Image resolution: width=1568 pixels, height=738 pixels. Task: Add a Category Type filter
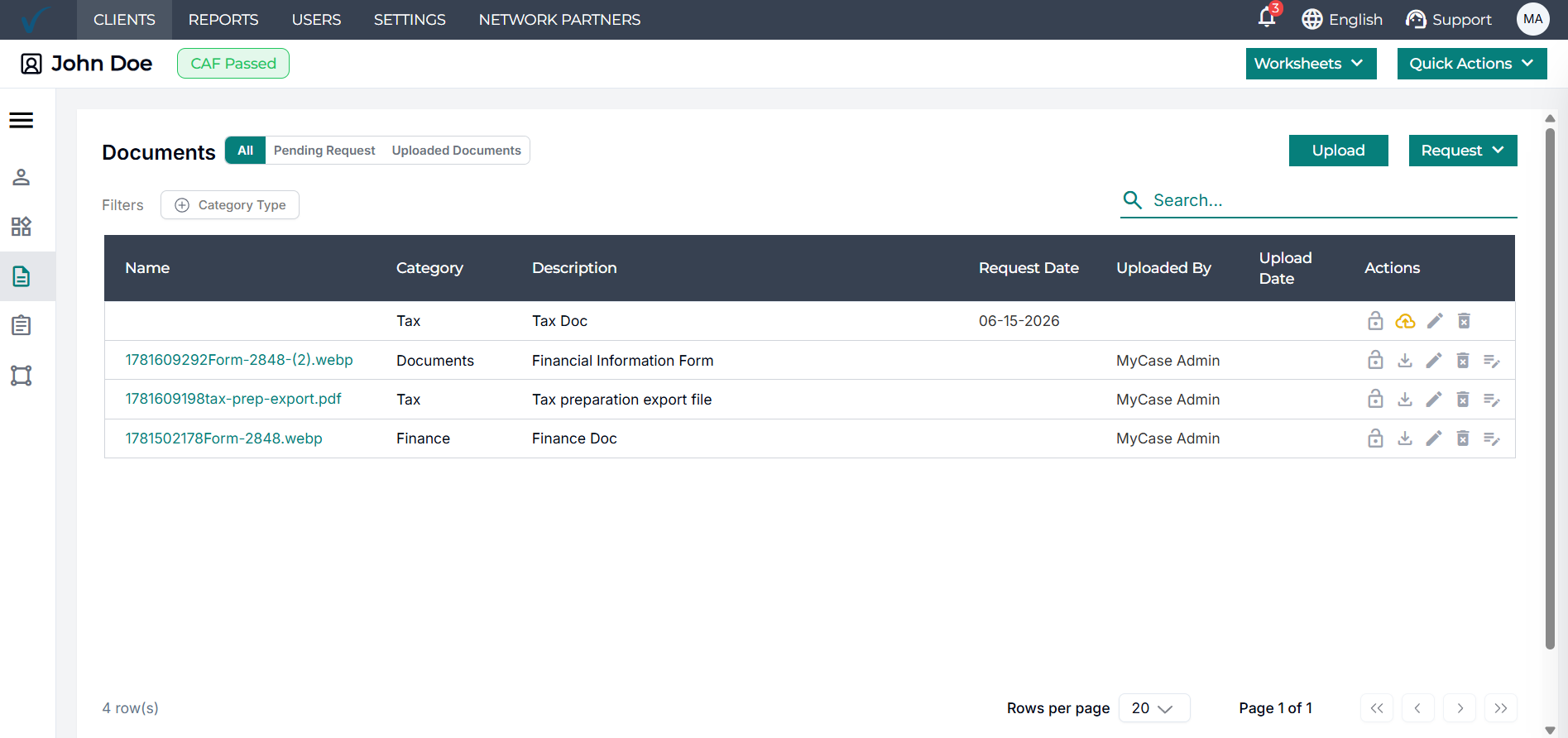230,205
